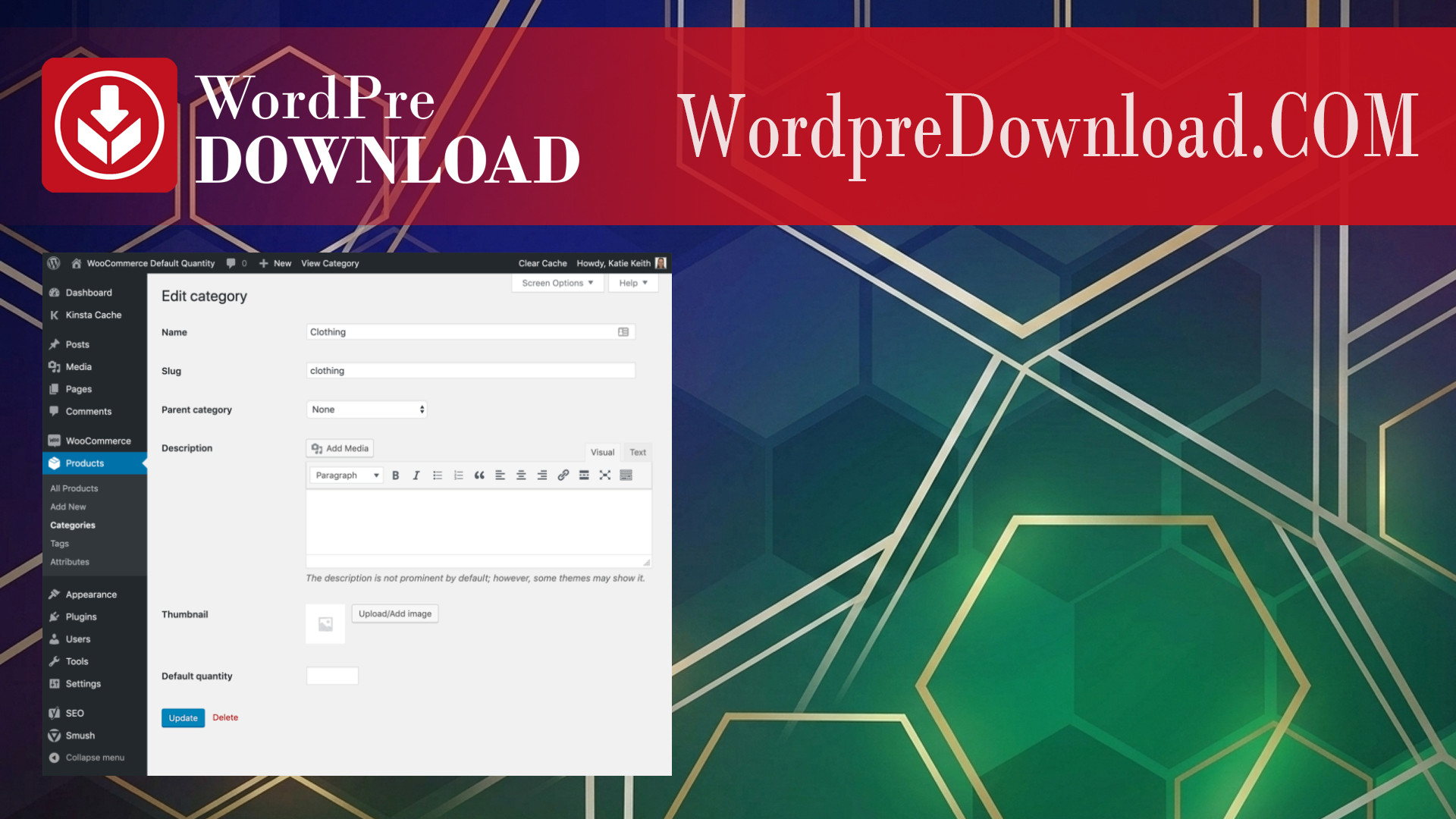Open WooCommerce menu in the sidebar

95,441
